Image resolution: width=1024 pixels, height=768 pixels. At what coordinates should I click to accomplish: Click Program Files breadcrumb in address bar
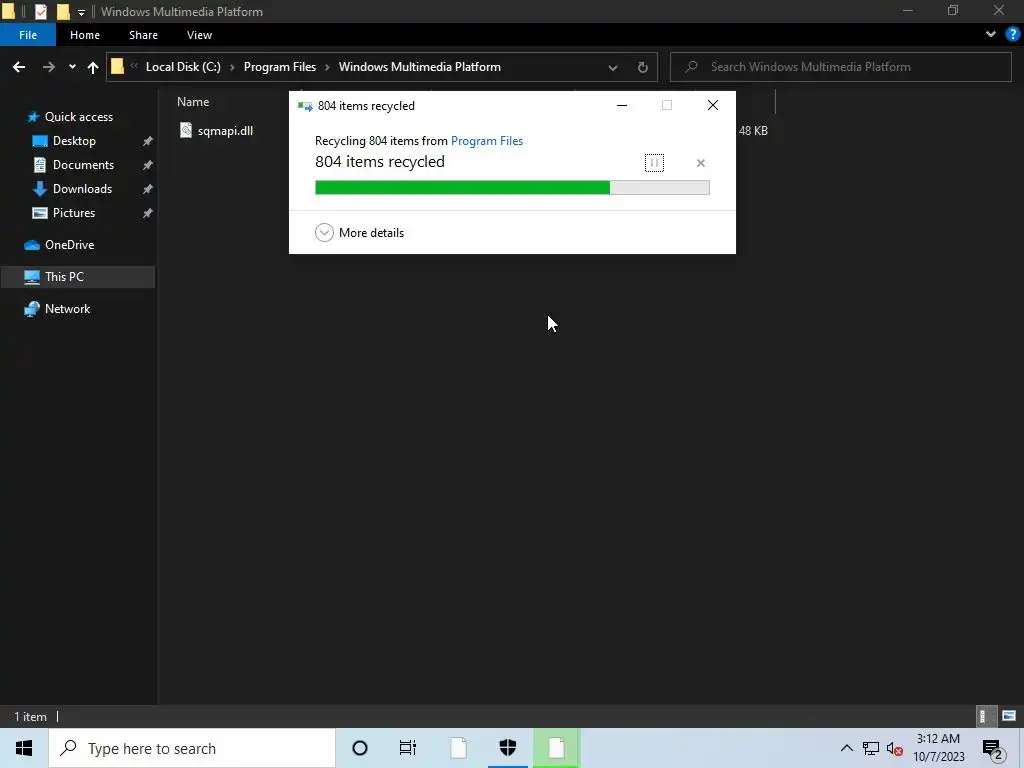click(280, 67)
